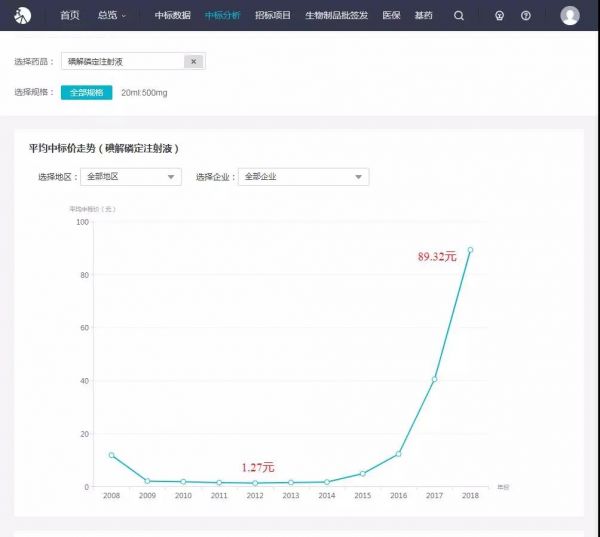
Task: Click the 2017 data point on the line
Action: [434, 379]
